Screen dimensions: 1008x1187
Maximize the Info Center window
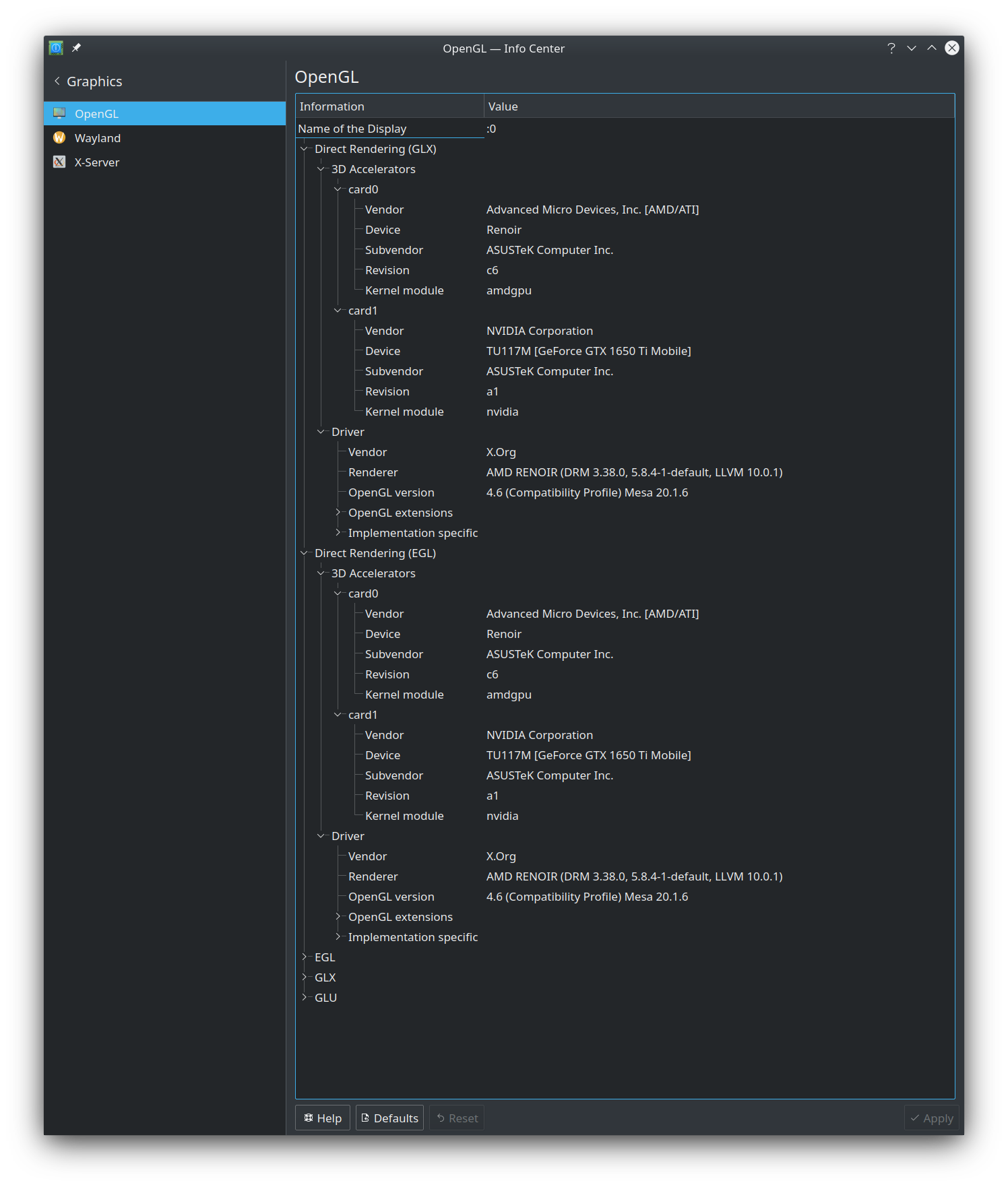click(x=932, y=48)
